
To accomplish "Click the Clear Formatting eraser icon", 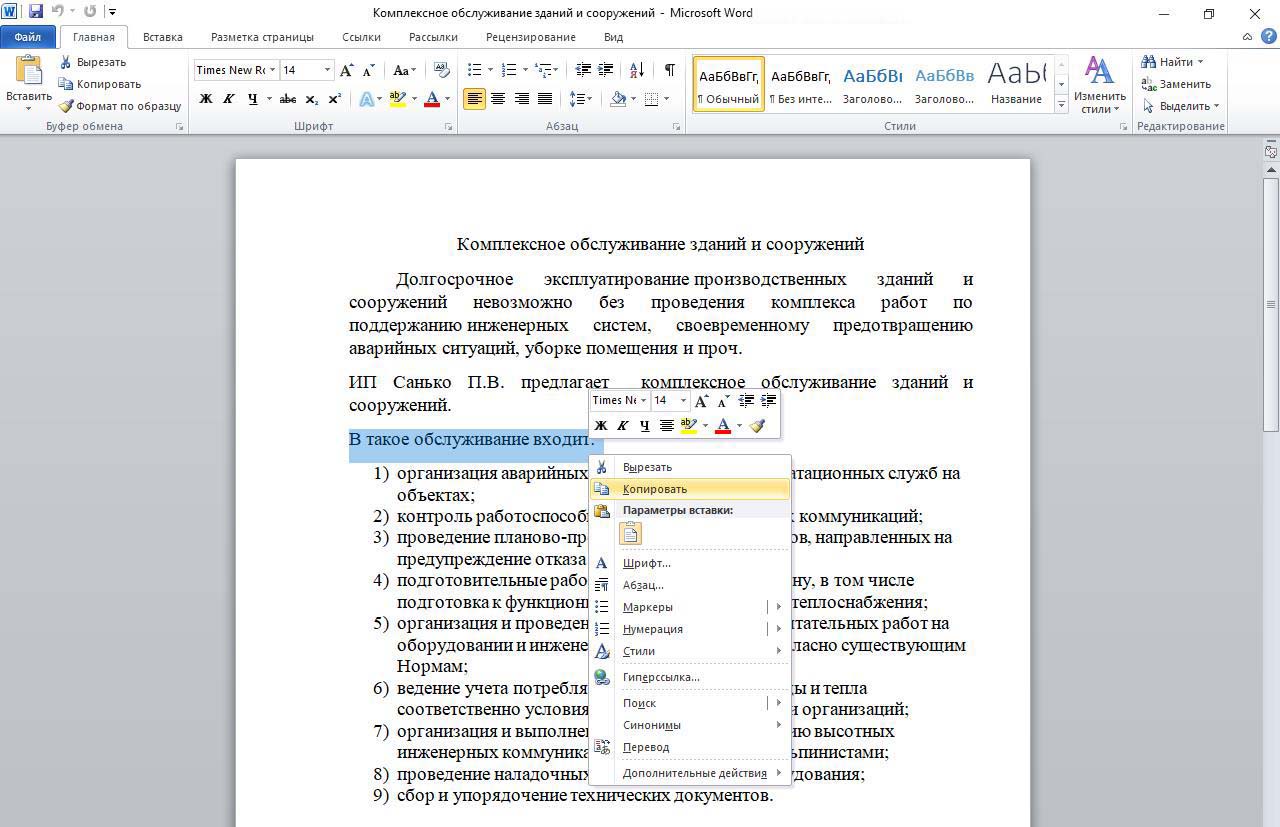I will pyautogui.click(x=440, y=70).
